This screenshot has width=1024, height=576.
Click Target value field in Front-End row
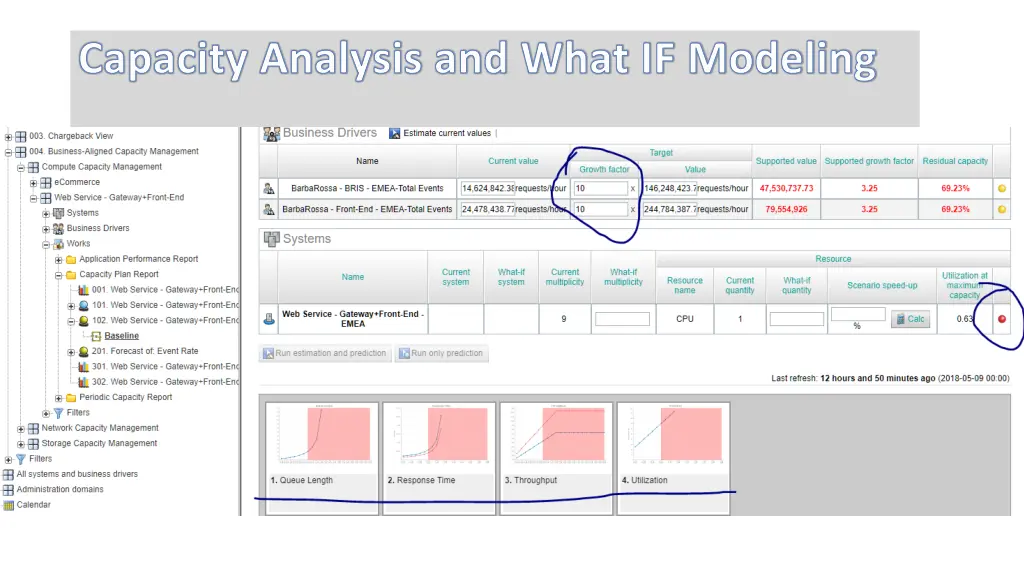click(669, 210)
